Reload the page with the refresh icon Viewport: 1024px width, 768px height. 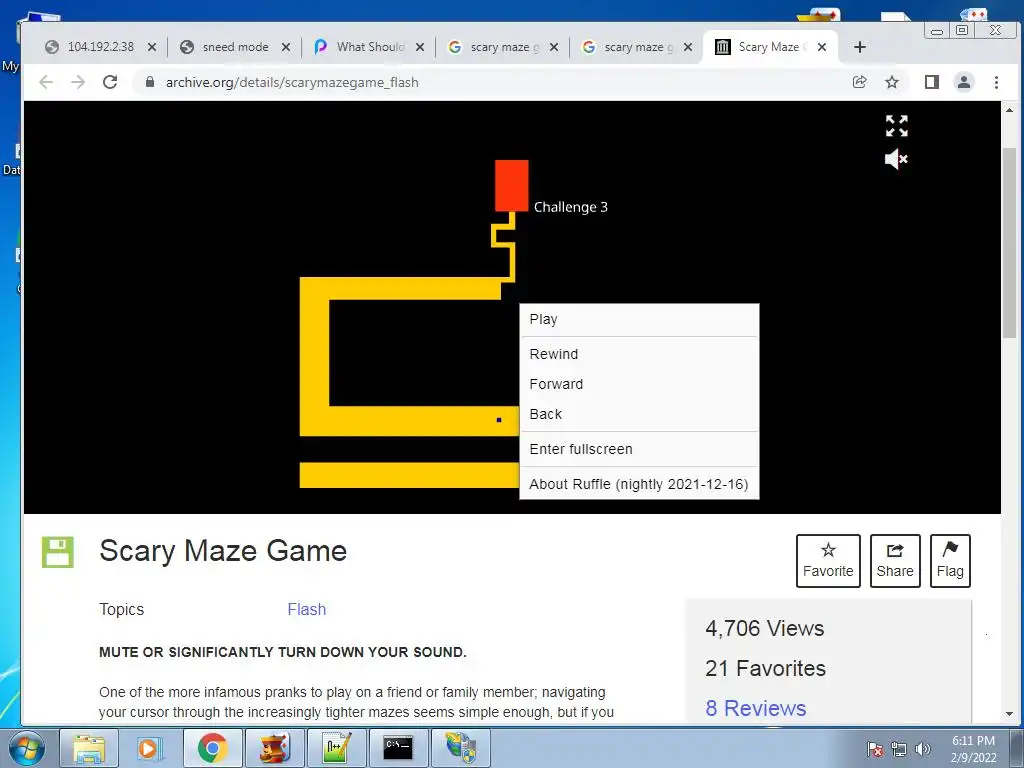tap(110, 82)
